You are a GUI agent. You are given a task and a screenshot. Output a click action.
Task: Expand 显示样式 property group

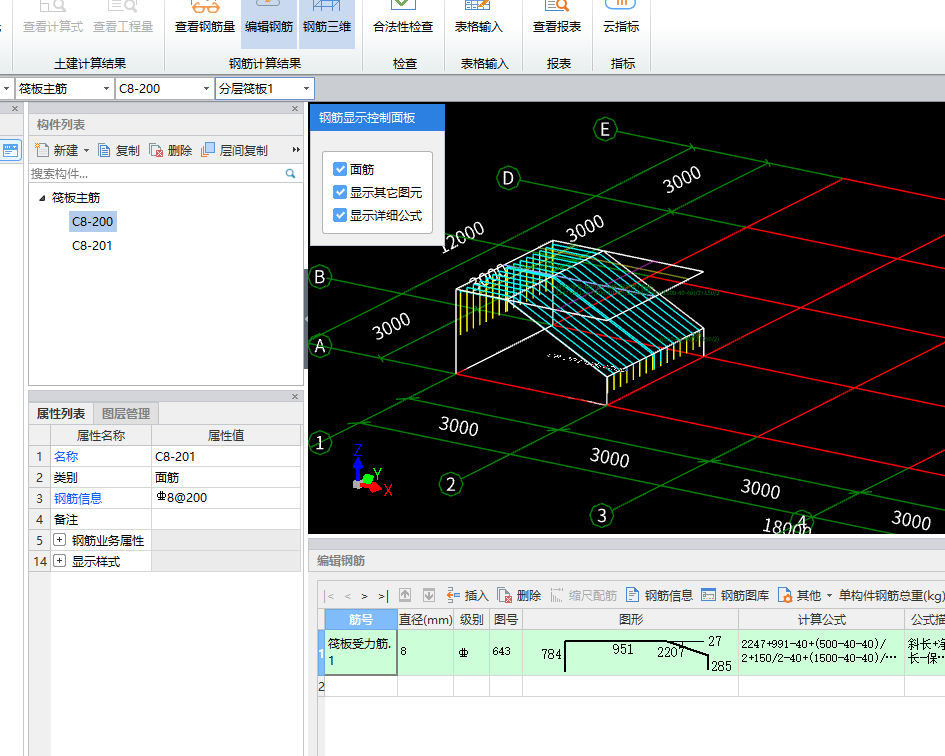(59, 561)
